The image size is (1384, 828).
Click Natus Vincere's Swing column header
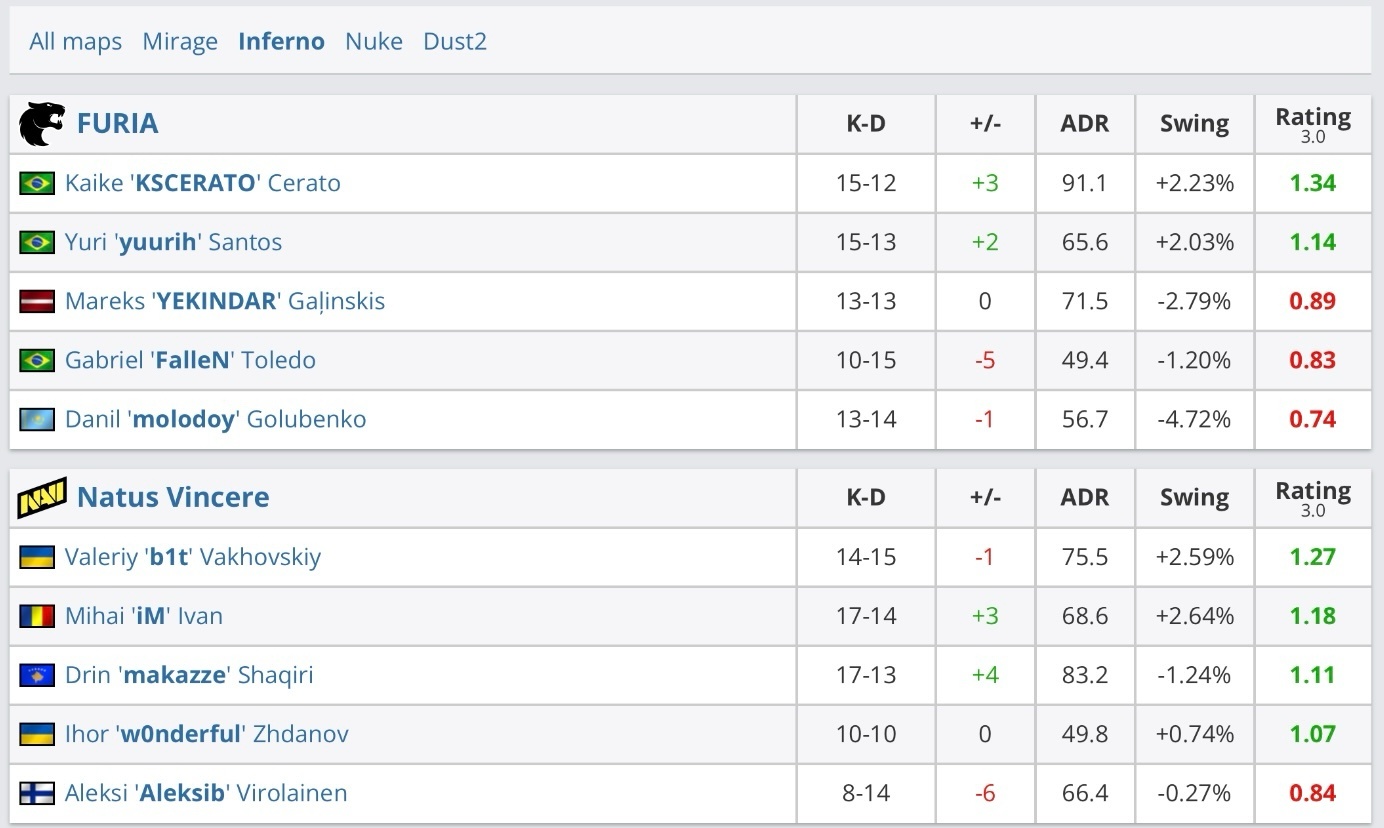click(x=1194, y=498)
